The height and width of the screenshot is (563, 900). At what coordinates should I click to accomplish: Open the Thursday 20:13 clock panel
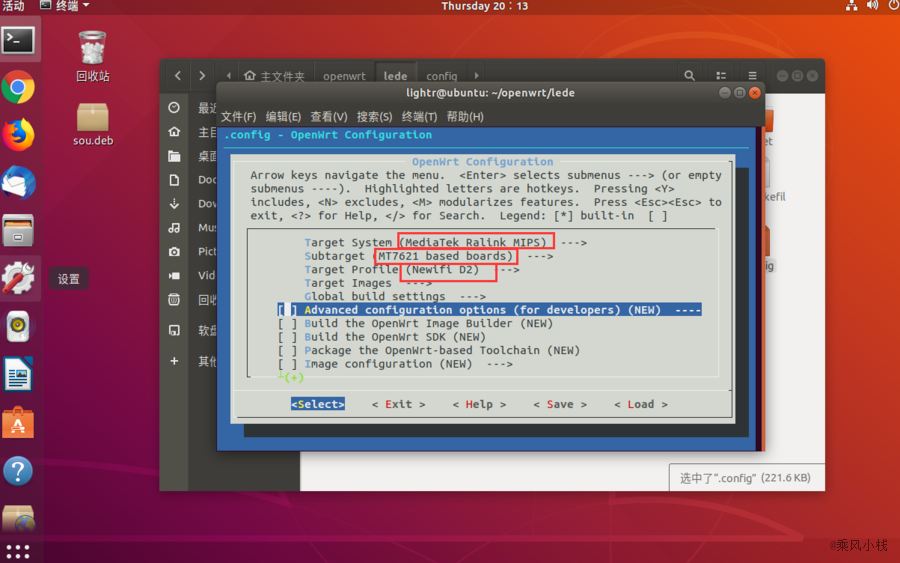484,6
